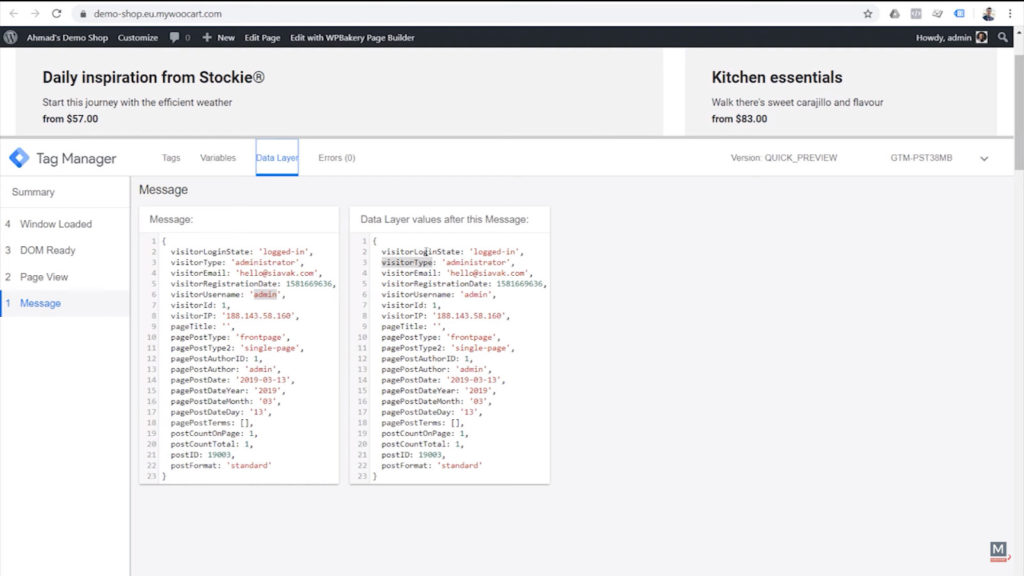This screenshot has width=1024, height=576.
Task: Click the WordPress logo in the admin bar
Action: (10, 37)
